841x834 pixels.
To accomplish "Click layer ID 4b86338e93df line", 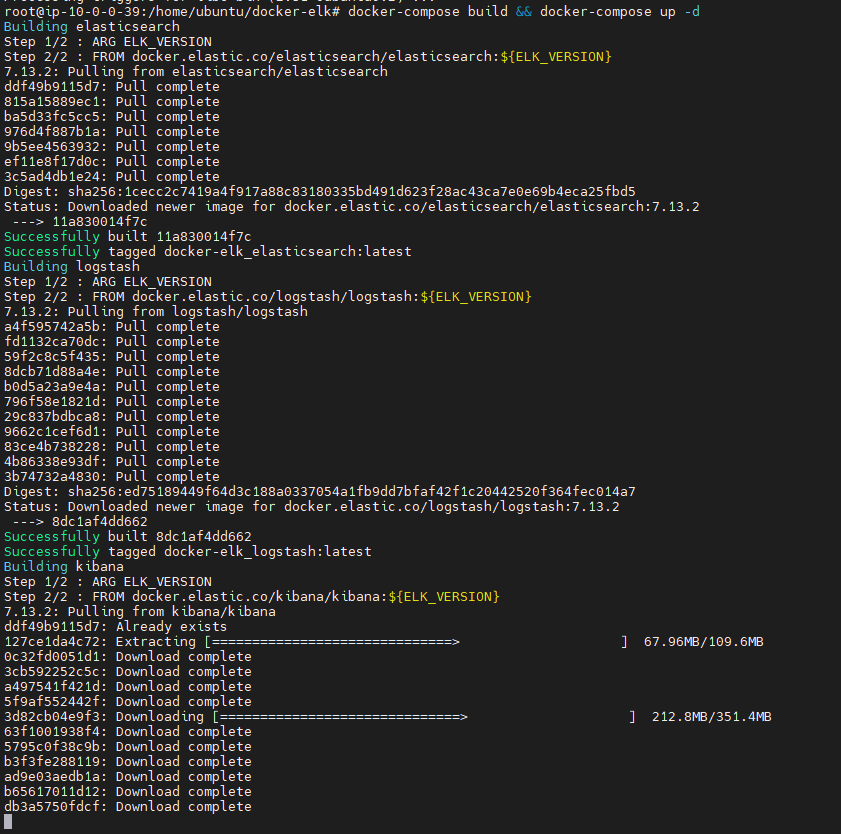I will pyautogui.click(x=112, y=462).
